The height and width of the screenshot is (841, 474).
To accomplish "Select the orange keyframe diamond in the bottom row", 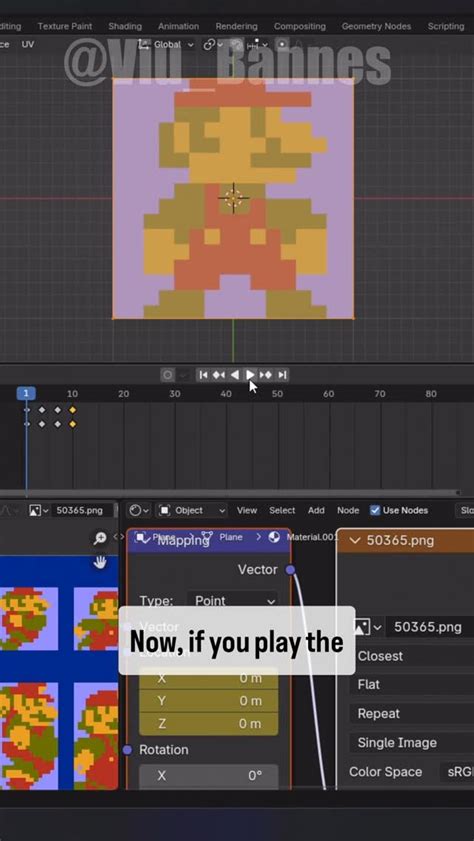I will tap(72, 424).
